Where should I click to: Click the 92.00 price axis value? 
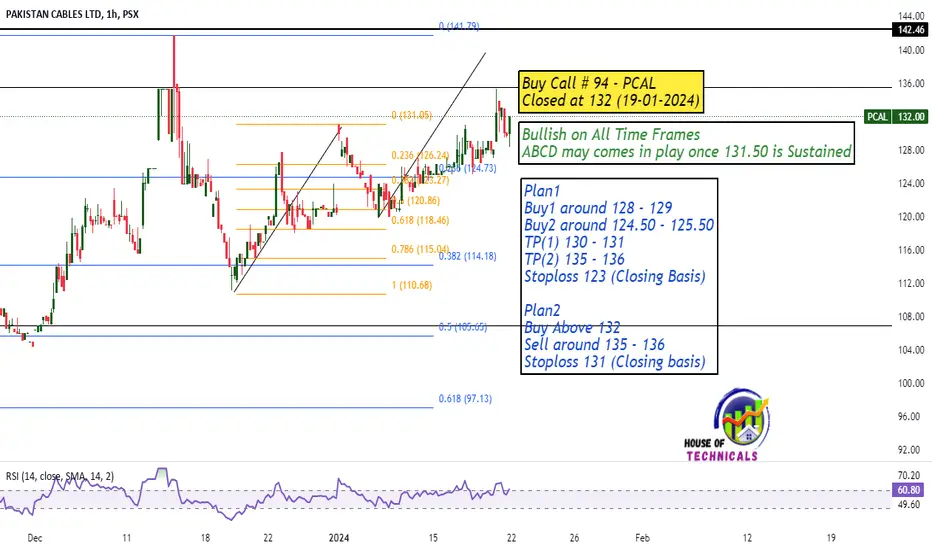[x=911, y=450]
